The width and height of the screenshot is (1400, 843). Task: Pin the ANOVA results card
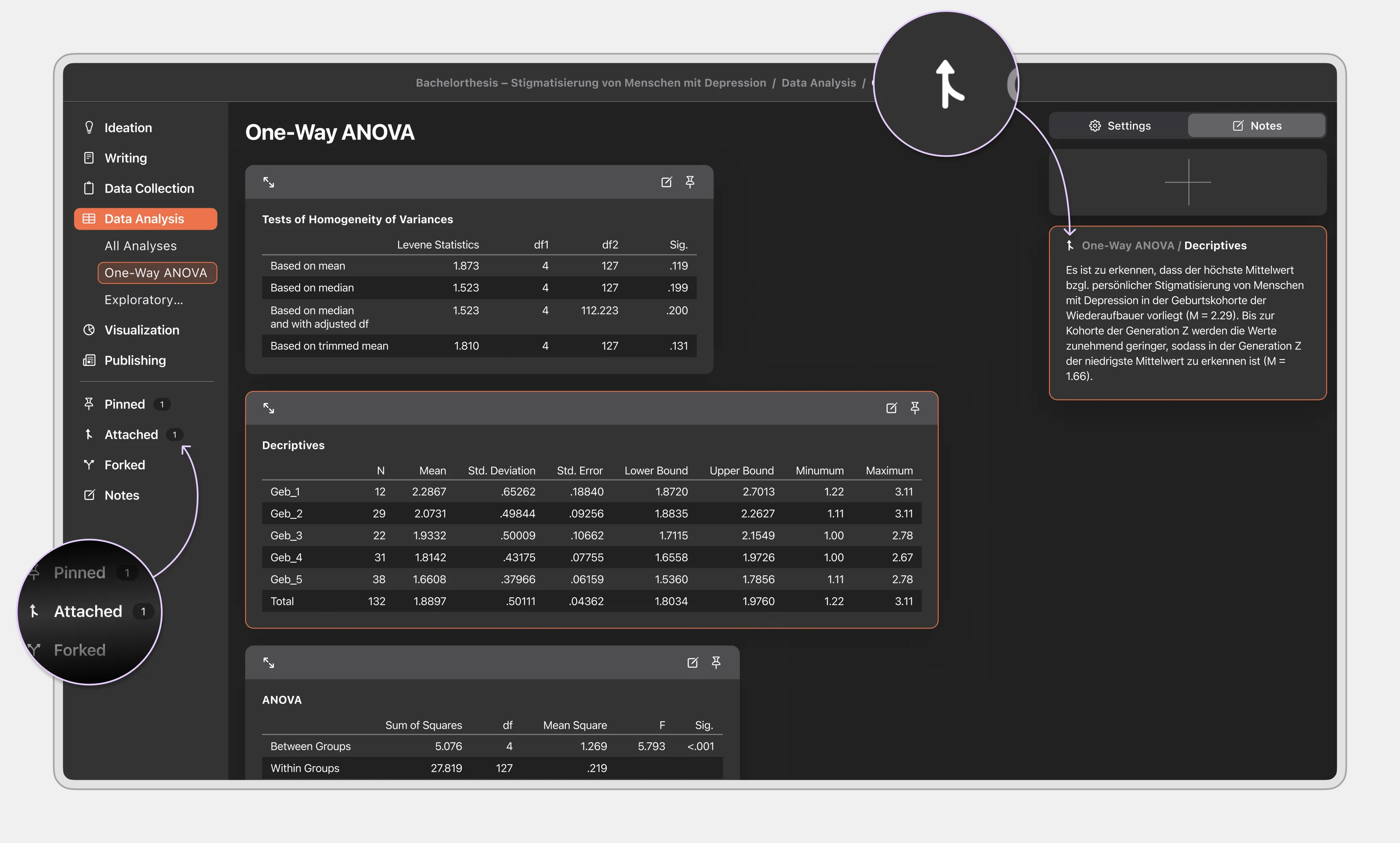[716, 662]
